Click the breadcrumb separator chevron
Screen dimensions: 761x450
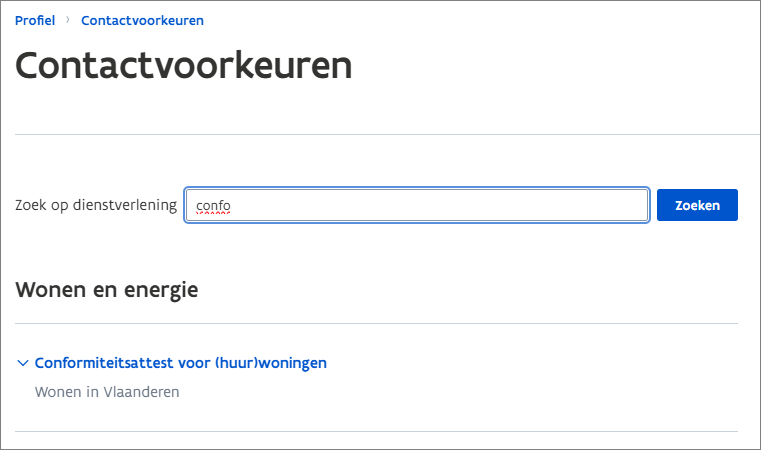[68, 20]
